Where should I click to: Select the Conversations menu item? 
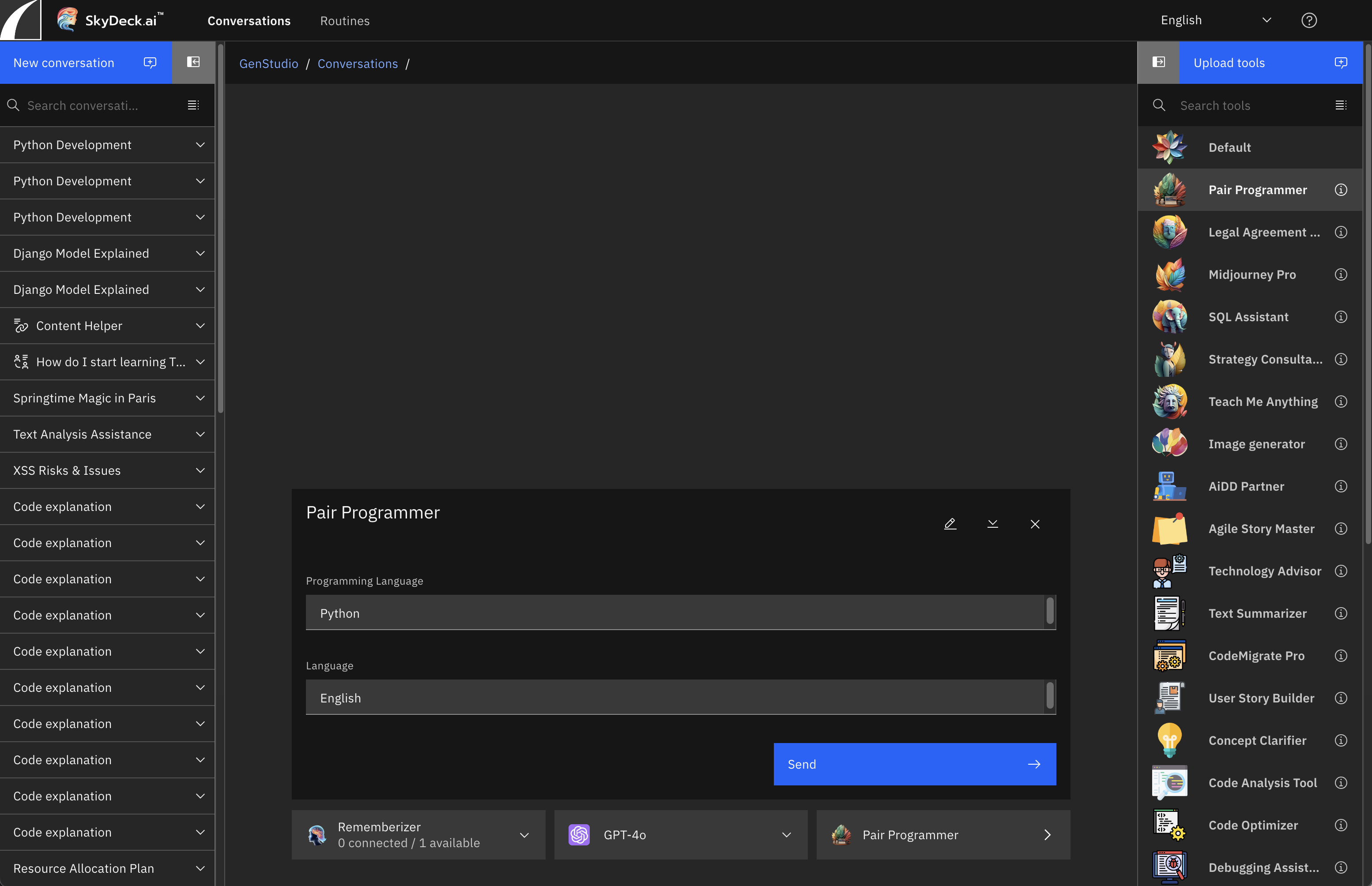249,21
